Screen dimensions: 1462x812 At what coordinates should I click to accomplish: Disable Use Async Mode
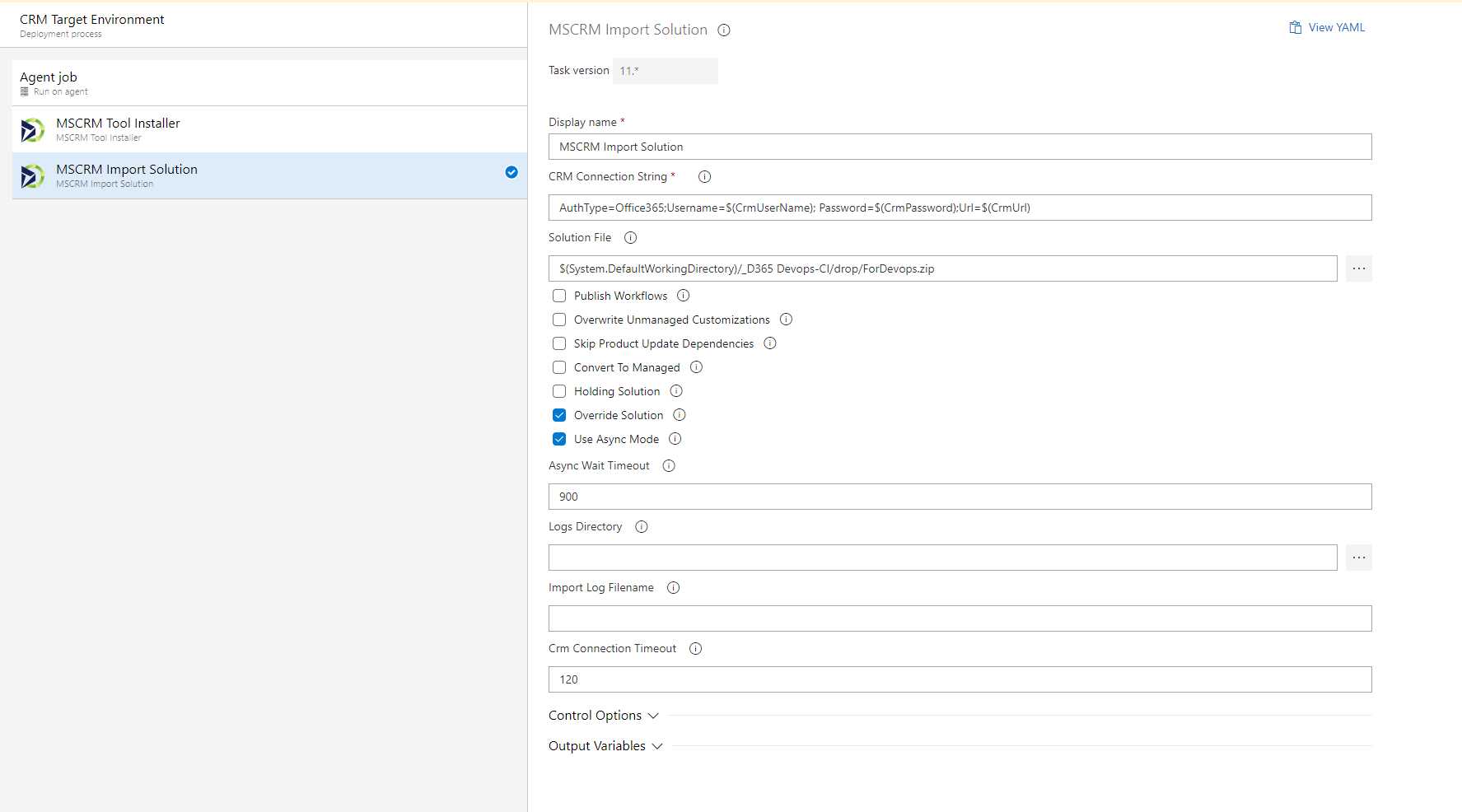pyautogui.click(x=559, y=439)
